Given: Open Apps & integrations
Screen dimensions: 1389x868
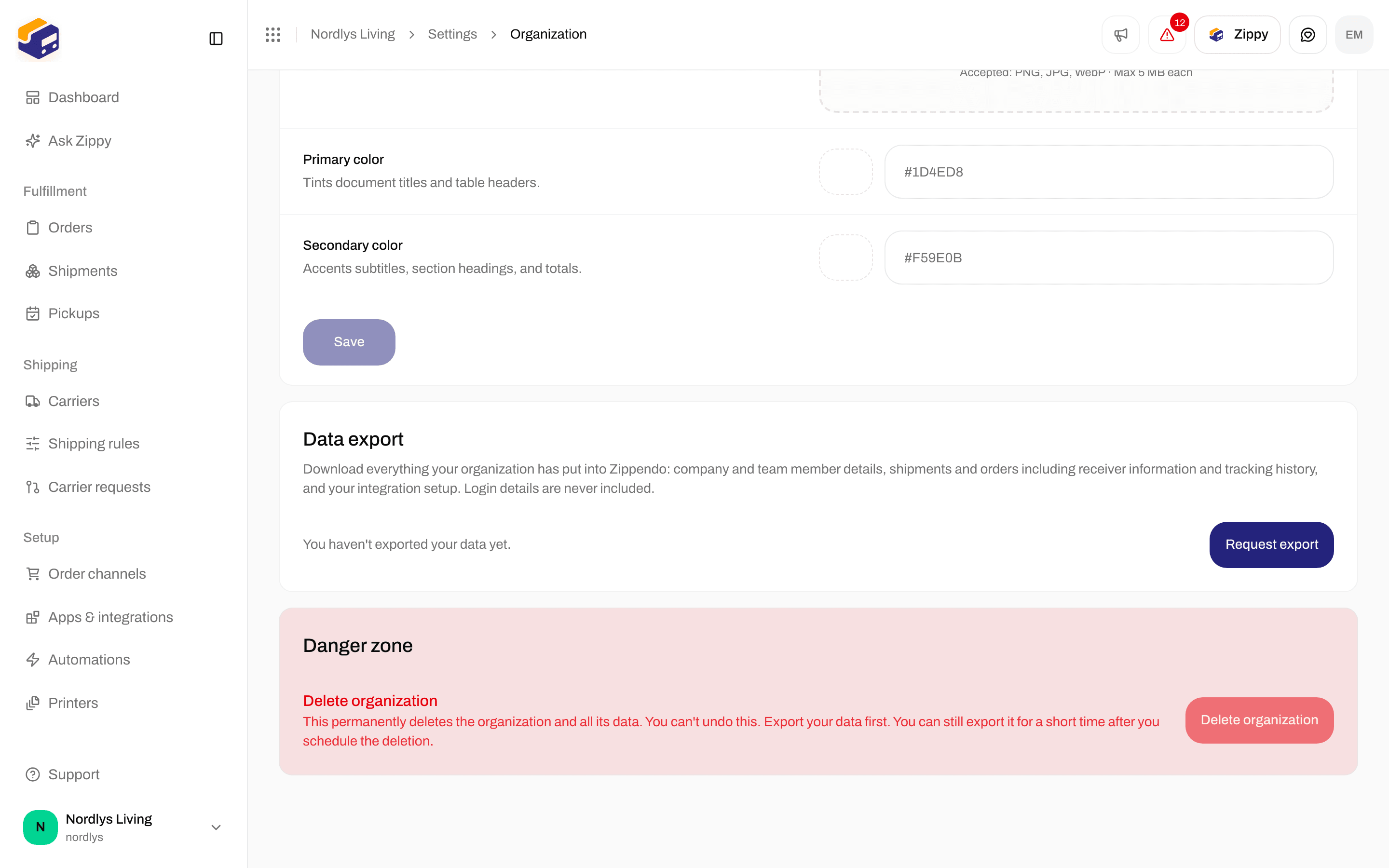Looking at the screenshot, I should click(x=99, y=617).
